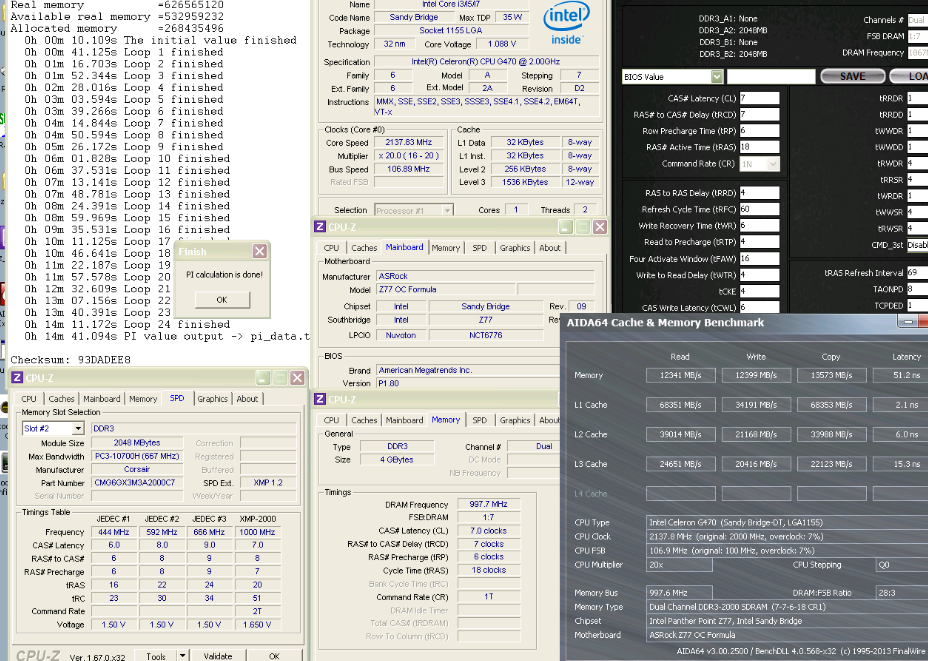Viewport: 928px width, 661px height.
Task: Select the SPD tab in the CPU-Z Mainboard window
Action: 479,248
